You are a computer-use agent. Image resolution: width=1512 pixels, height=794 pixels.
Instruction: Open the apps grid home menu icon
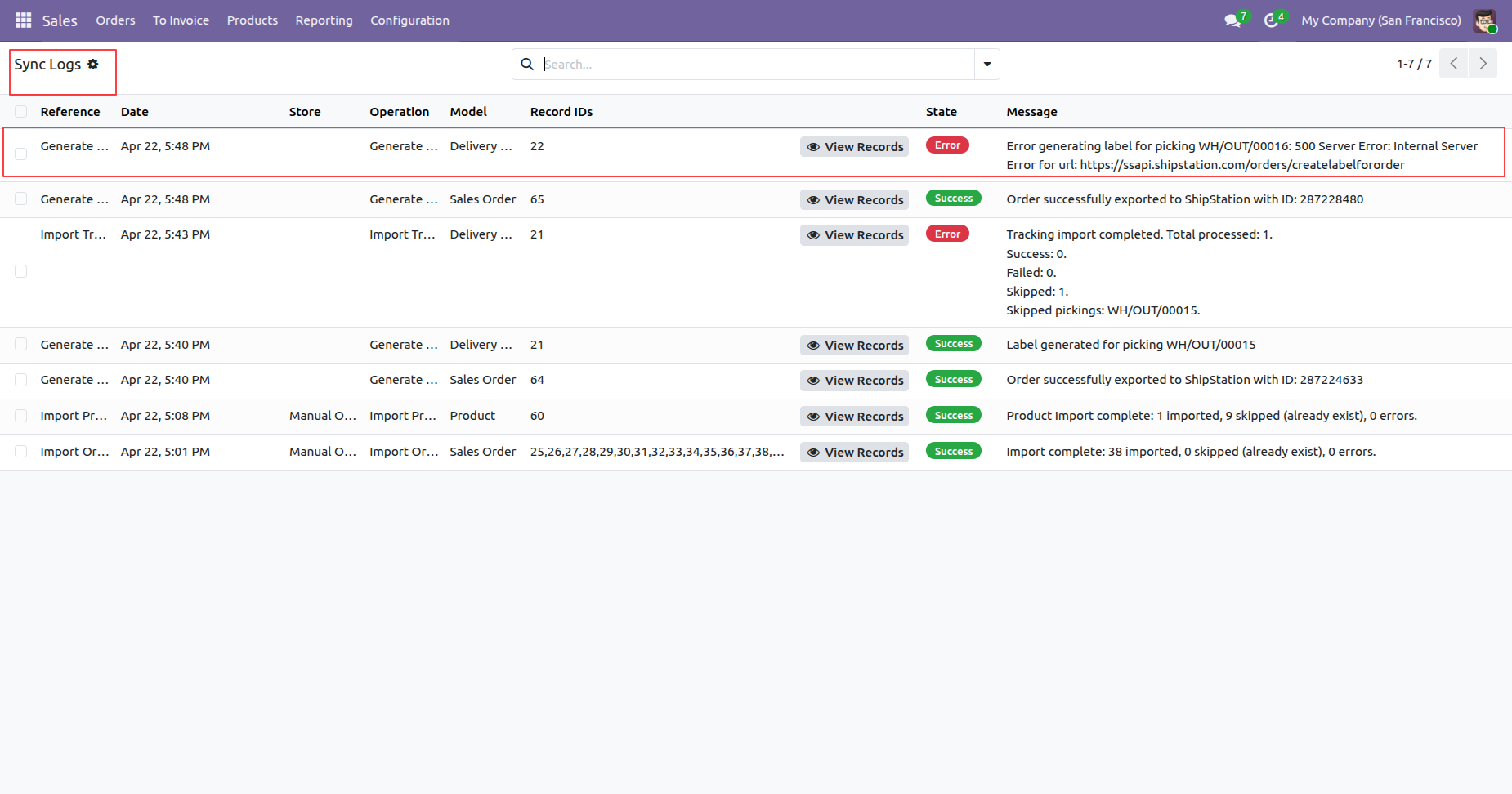tap(23, 20)
